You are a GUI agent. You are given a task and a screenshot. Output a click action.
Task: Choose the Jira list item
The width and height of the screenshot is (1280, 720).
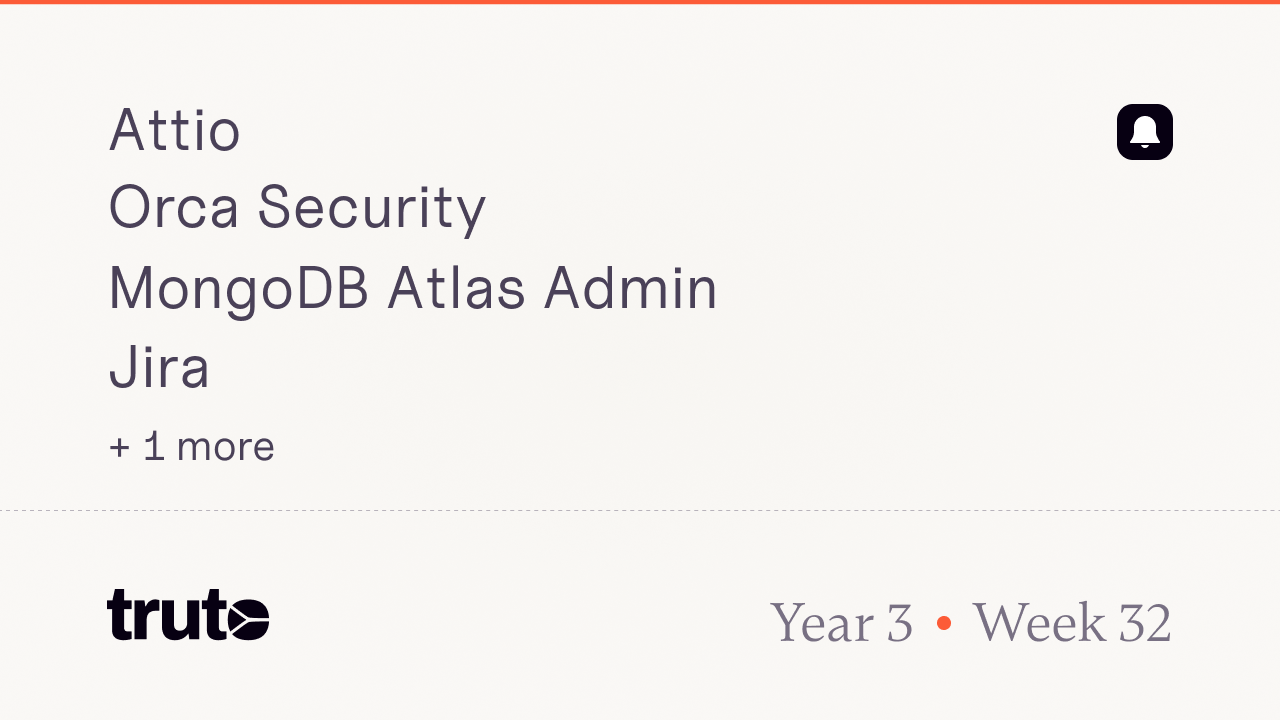coord(159,367)
